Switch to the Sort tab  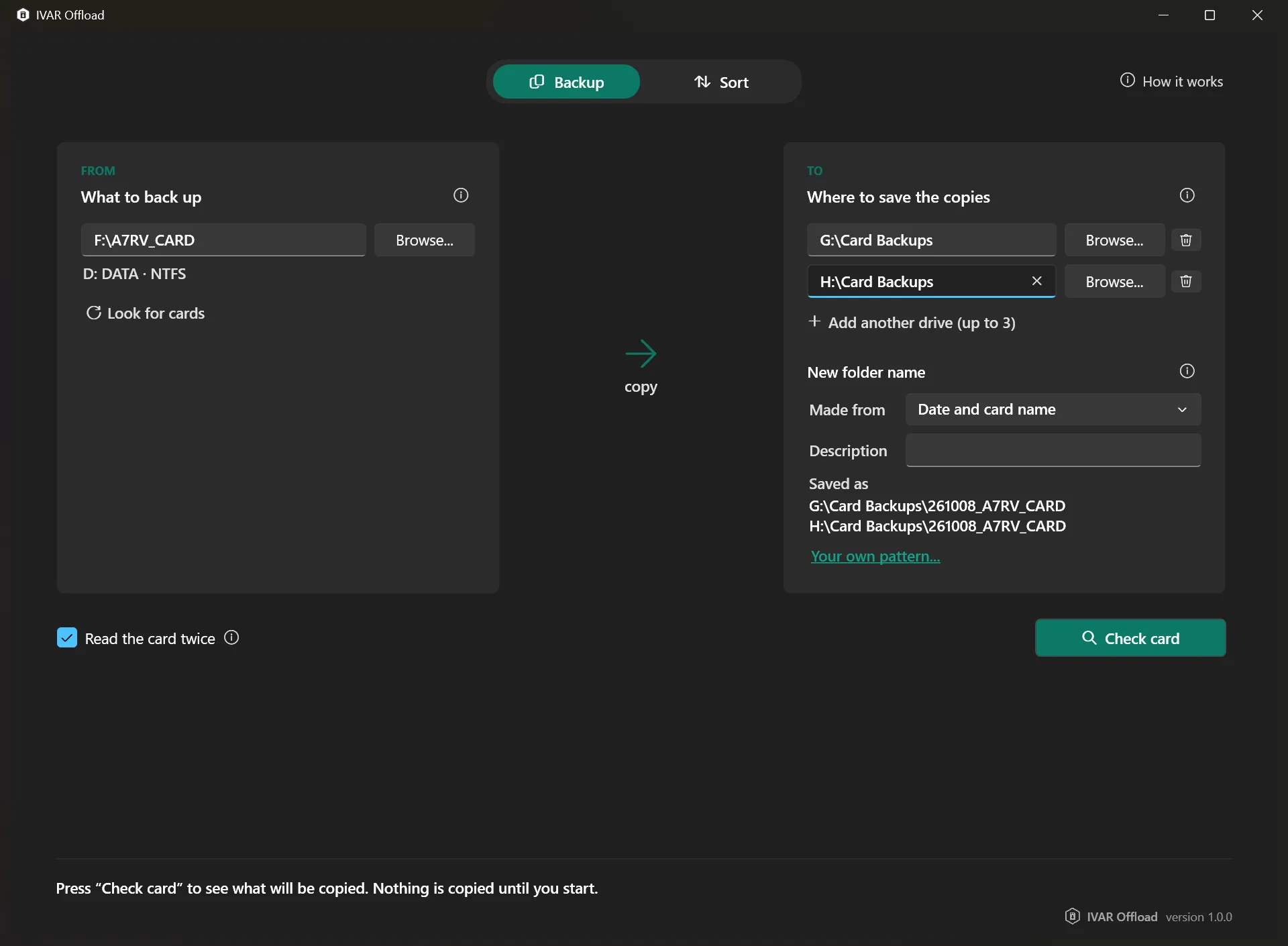tap(721, 82)
